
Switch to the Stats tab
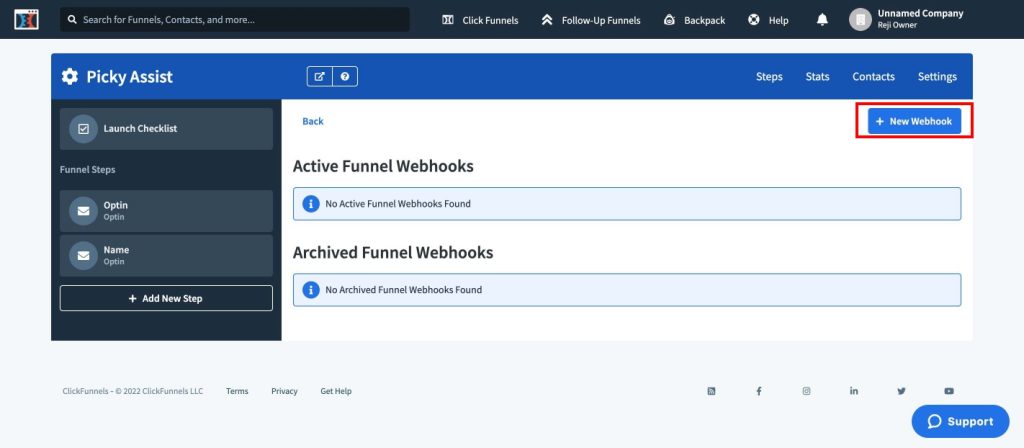point(818,76)
